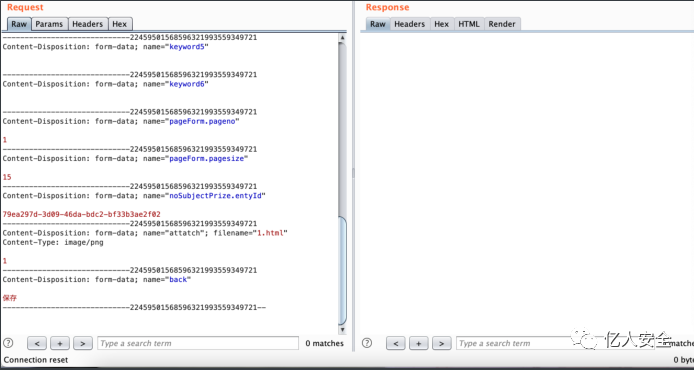
Task: Click the Response panel title
Action: 387,7
